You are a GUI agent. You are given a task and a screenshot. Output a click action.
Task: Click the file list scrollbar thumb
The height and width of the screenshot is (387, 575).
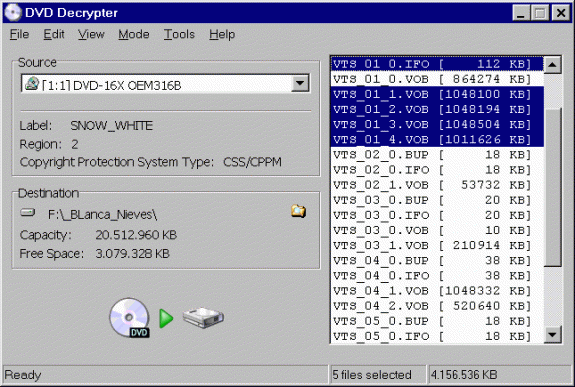553,187
